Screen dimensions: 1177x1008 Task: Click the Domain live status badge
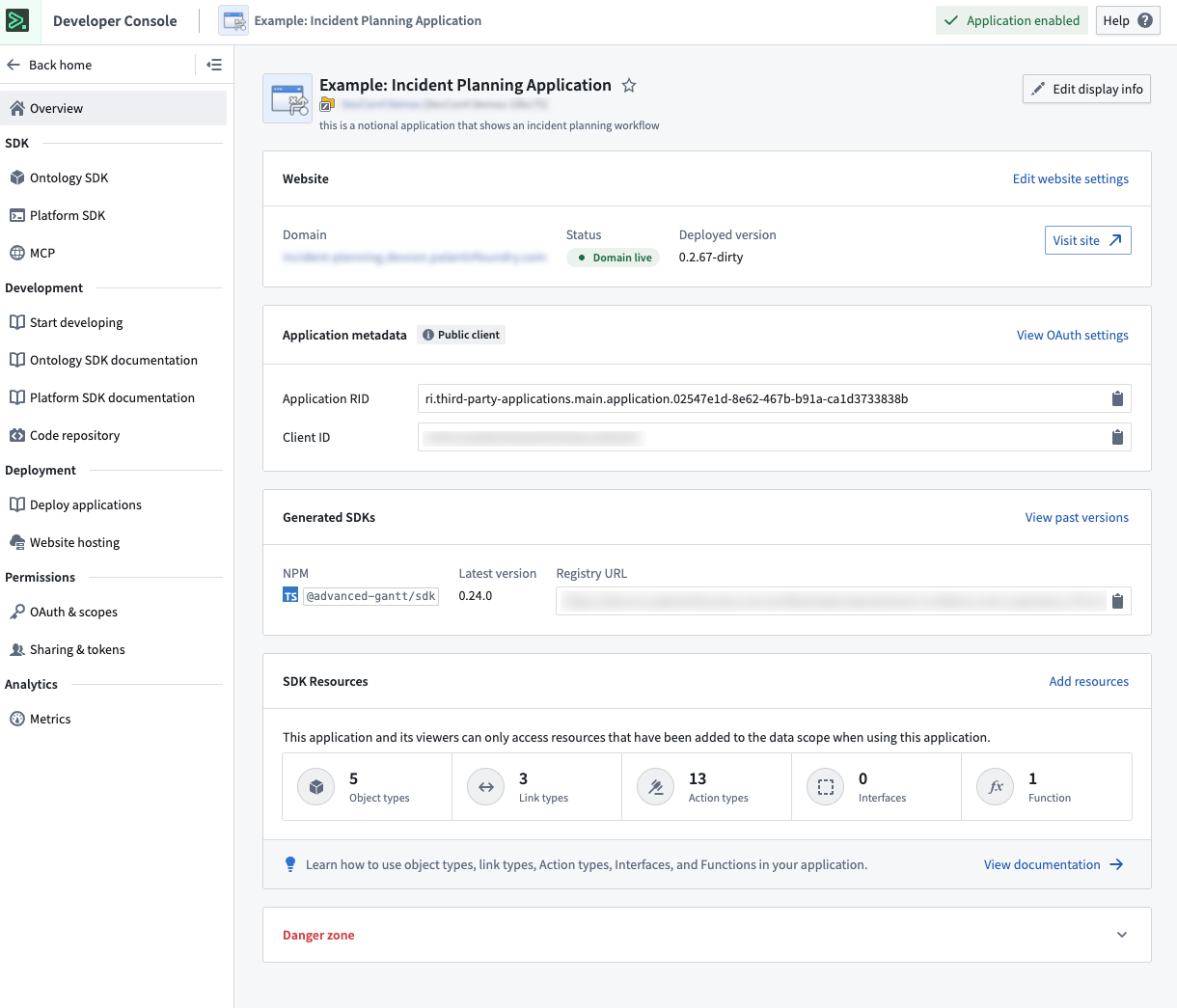click(x=613, y=258)
